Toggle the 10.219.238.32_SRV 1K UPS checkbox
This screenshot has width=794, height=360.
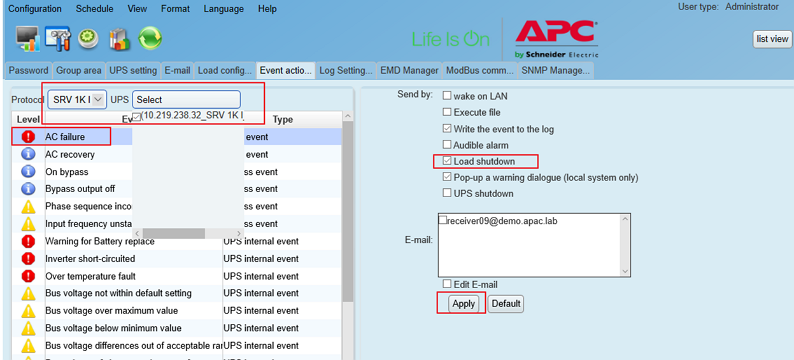pyautogui.click(x=137, y=116)
